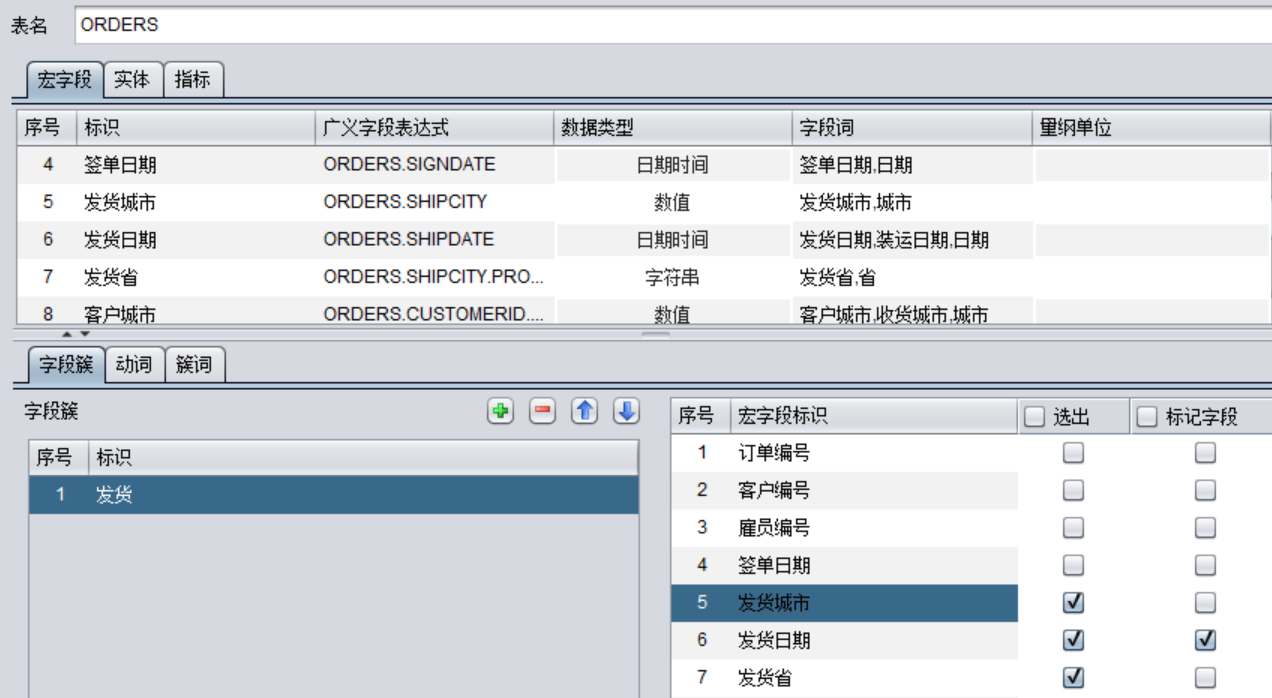
Task: Click ORDERS.SIGNDATE expression cell
Action: 434,165
